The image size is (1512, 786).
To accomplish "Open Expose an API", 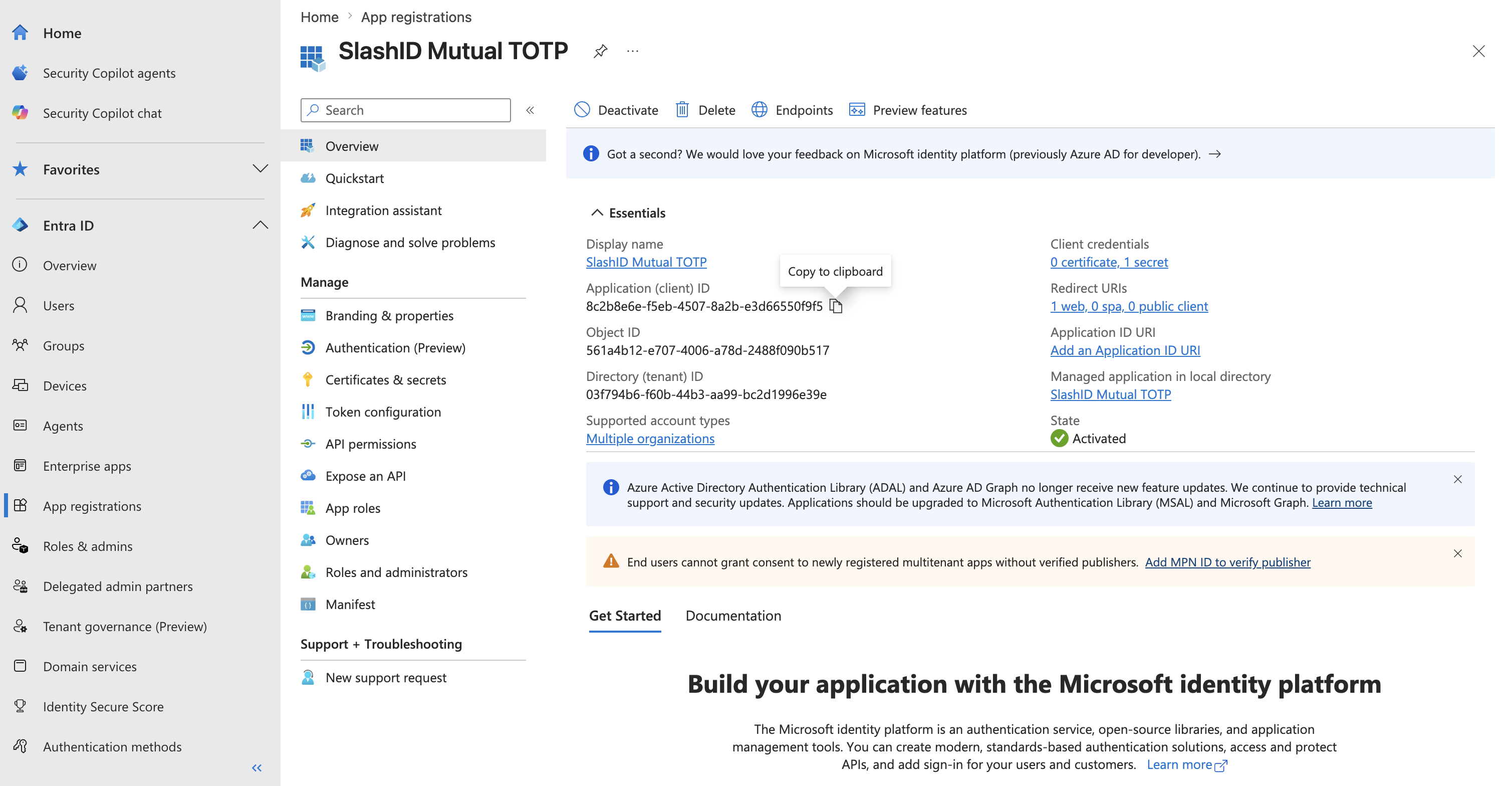I will (x=365, y=476).
